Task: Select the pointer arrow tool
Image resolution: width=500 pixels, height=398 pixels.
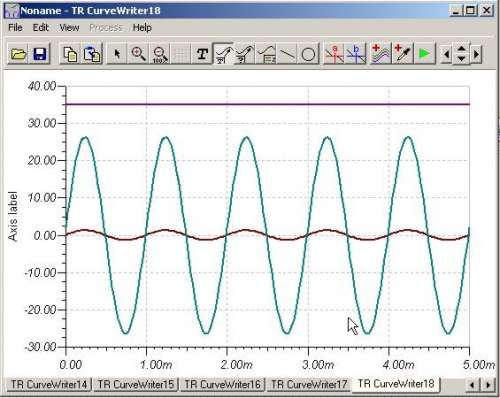Action: pyautogui.click(x=117, y=54)
